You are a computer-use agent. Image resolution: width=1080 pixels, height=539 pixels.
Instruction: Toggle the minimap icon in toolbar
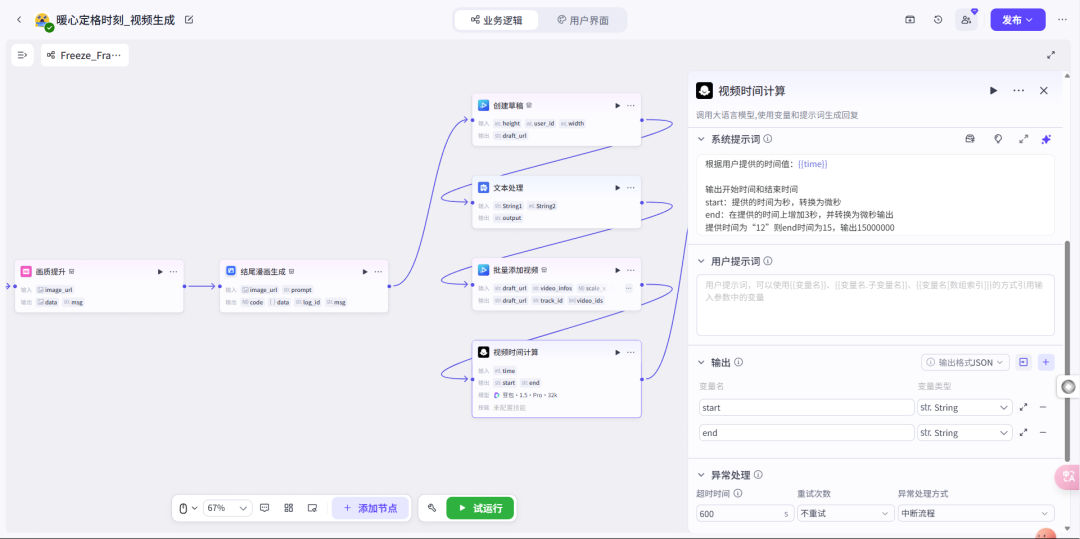pyautogui.click(x=312, y=508)
